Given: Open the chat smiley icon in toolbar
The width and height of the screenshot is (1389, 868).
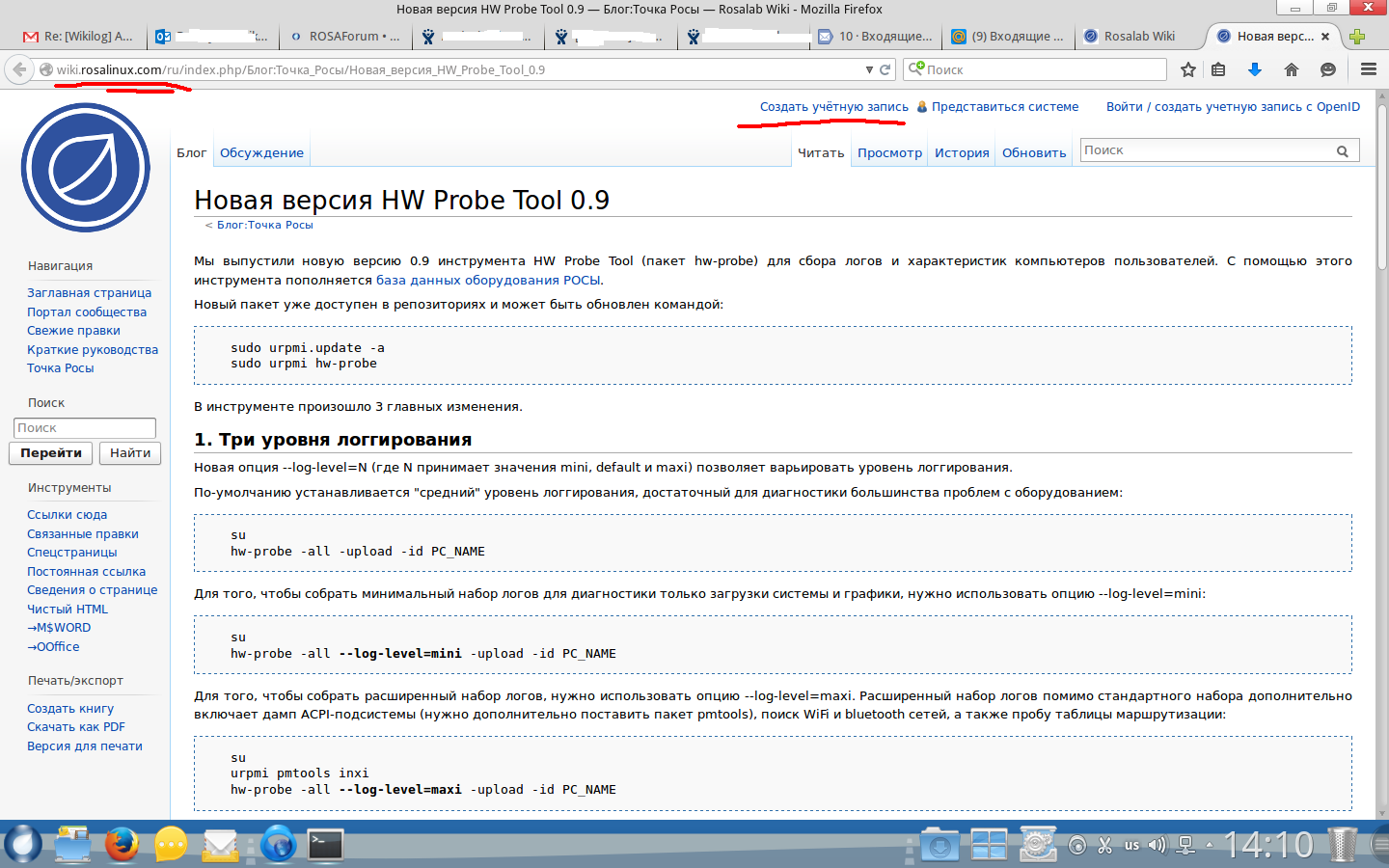Looking at the screenshot, I should click(1328, 69).
